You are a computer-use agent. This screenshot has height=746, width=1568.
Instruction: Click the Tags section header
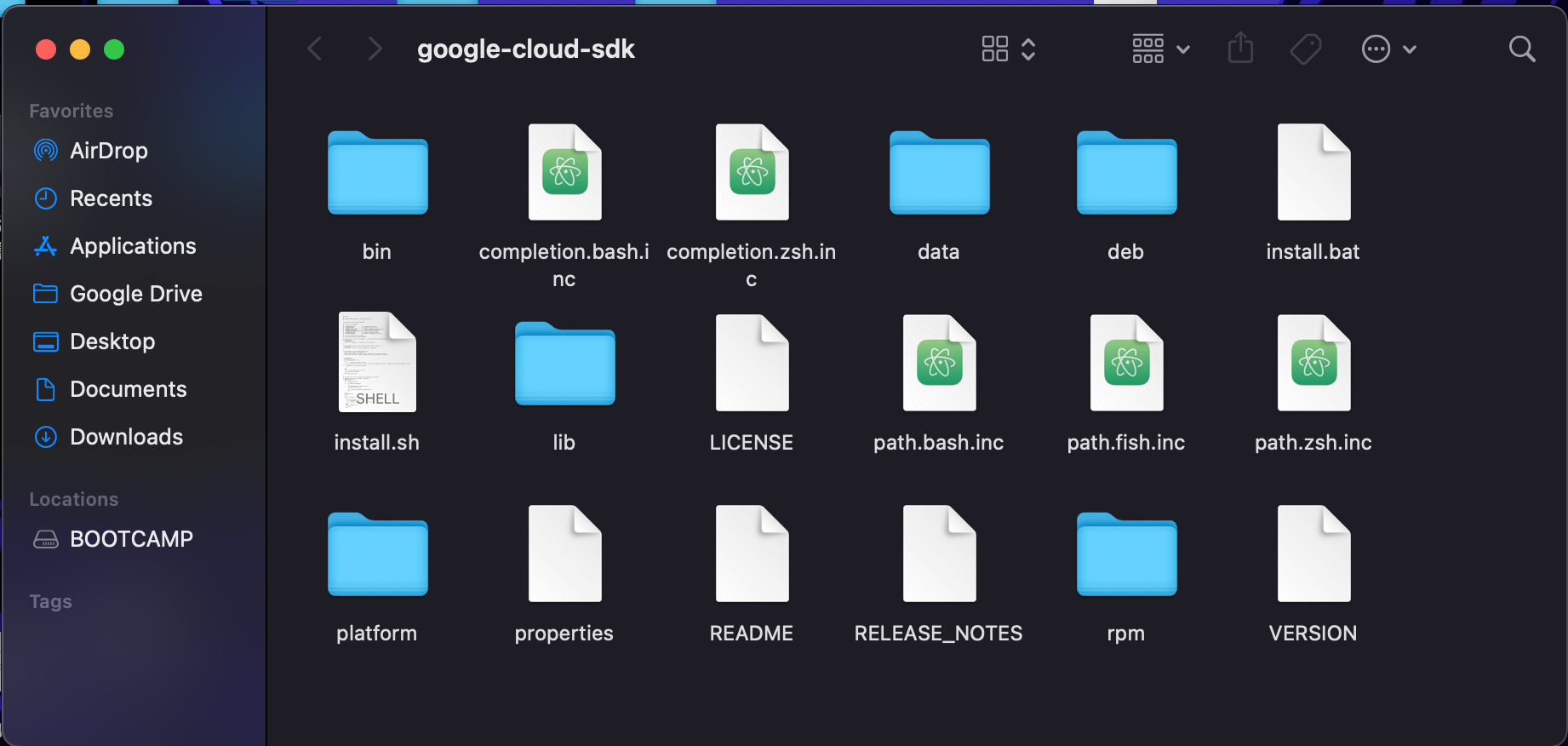51,601
